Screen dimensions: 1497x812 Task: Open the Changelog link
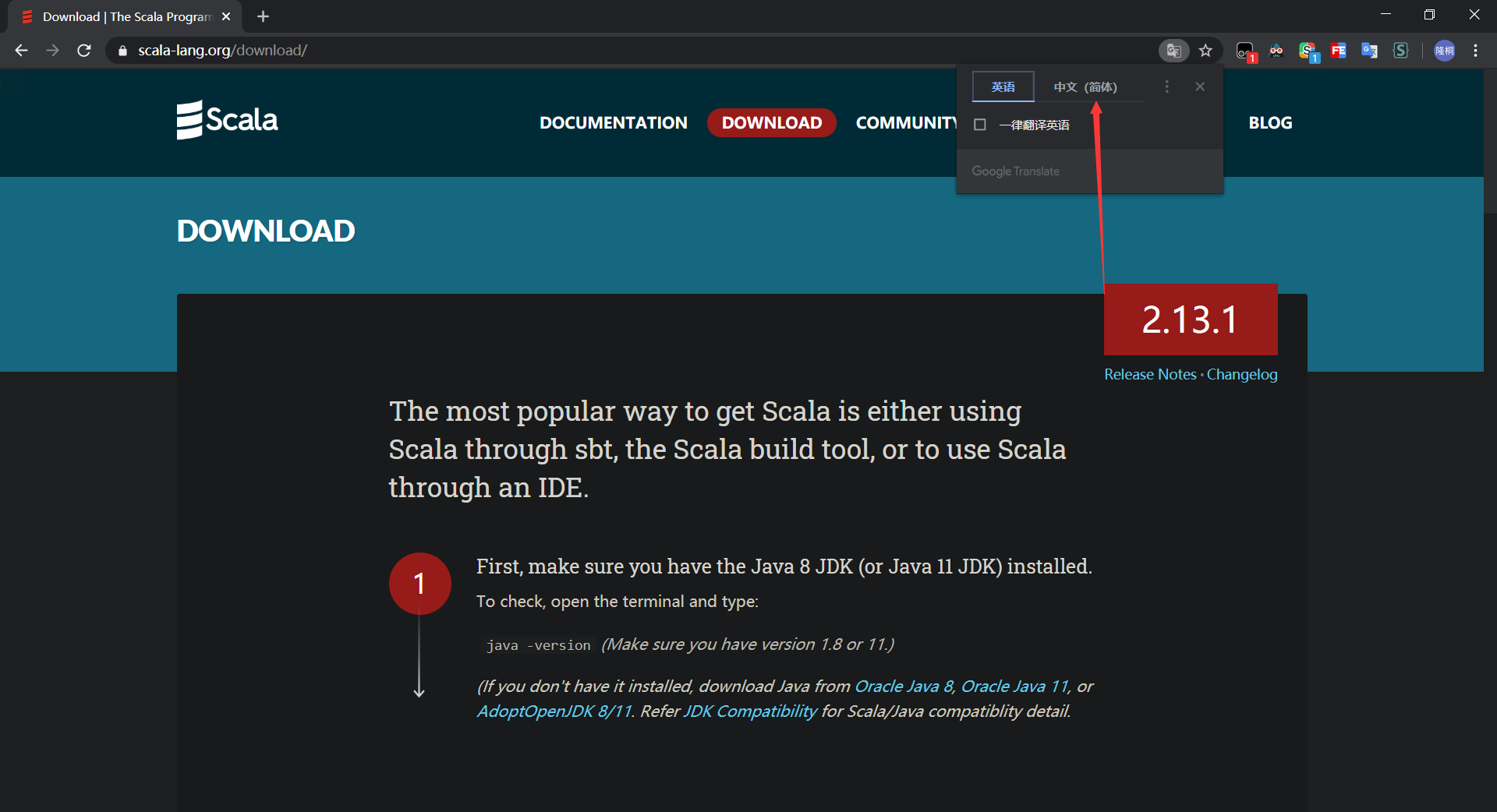click(1242, 375)
